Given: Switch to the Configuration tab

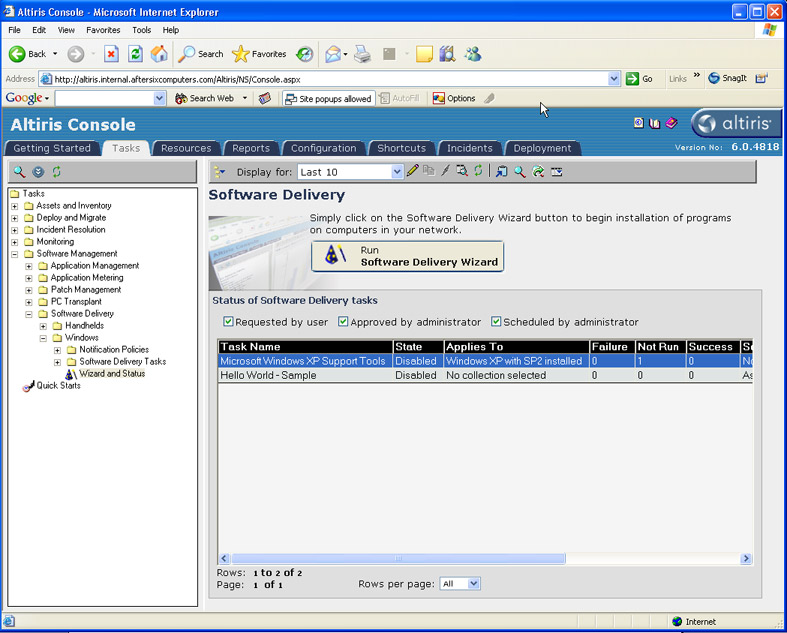Looking at the screenshot, I should pos(324,148).
